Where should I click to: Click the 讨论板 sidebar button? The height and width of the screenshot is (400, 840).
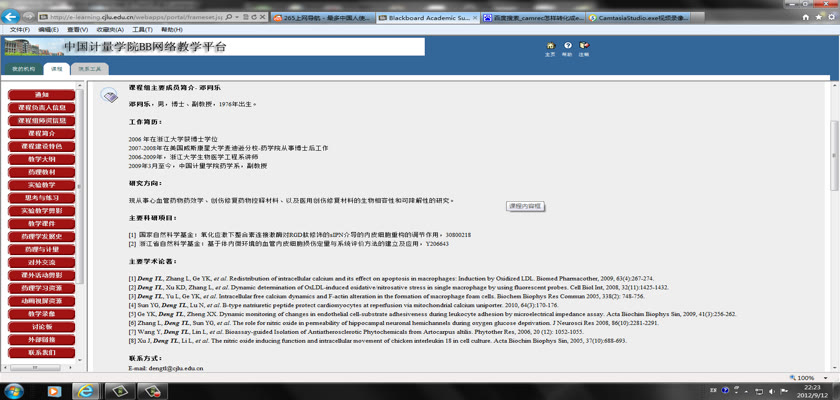pyautogui.click(x=41, y=327)
